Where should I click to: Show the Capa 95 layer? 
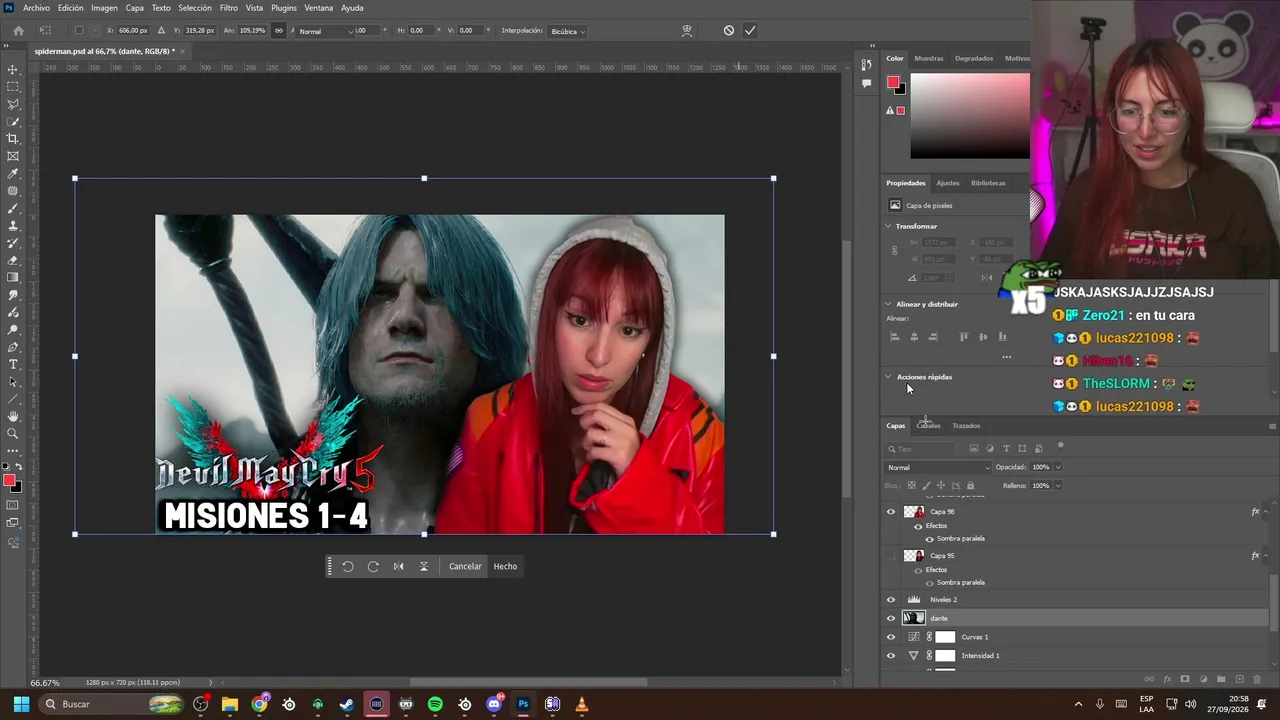click(x=891, y=556)
